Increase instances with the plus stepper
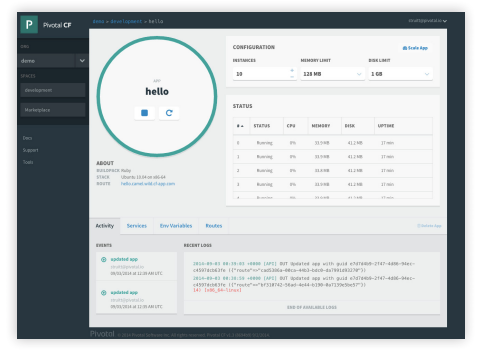The image size is (497, 361). pos(292,70)
